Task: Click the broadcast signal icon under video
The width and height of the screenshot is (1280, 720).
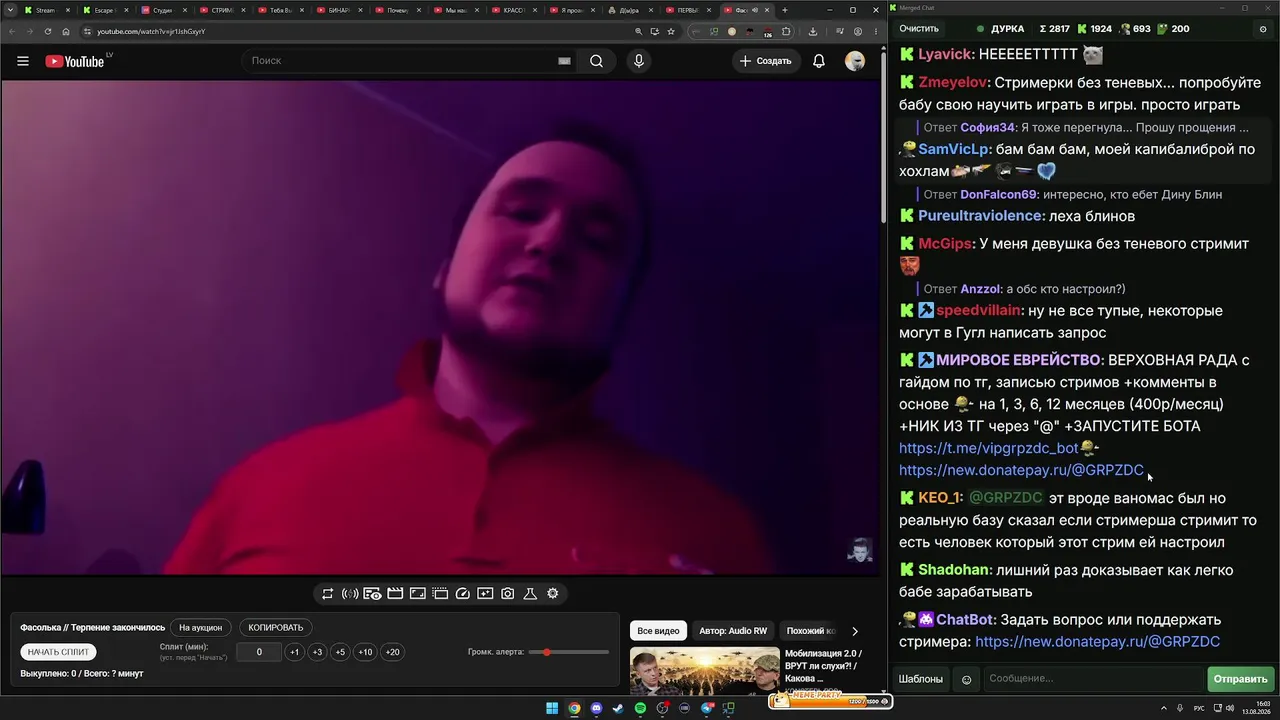Action: [350, 594]
